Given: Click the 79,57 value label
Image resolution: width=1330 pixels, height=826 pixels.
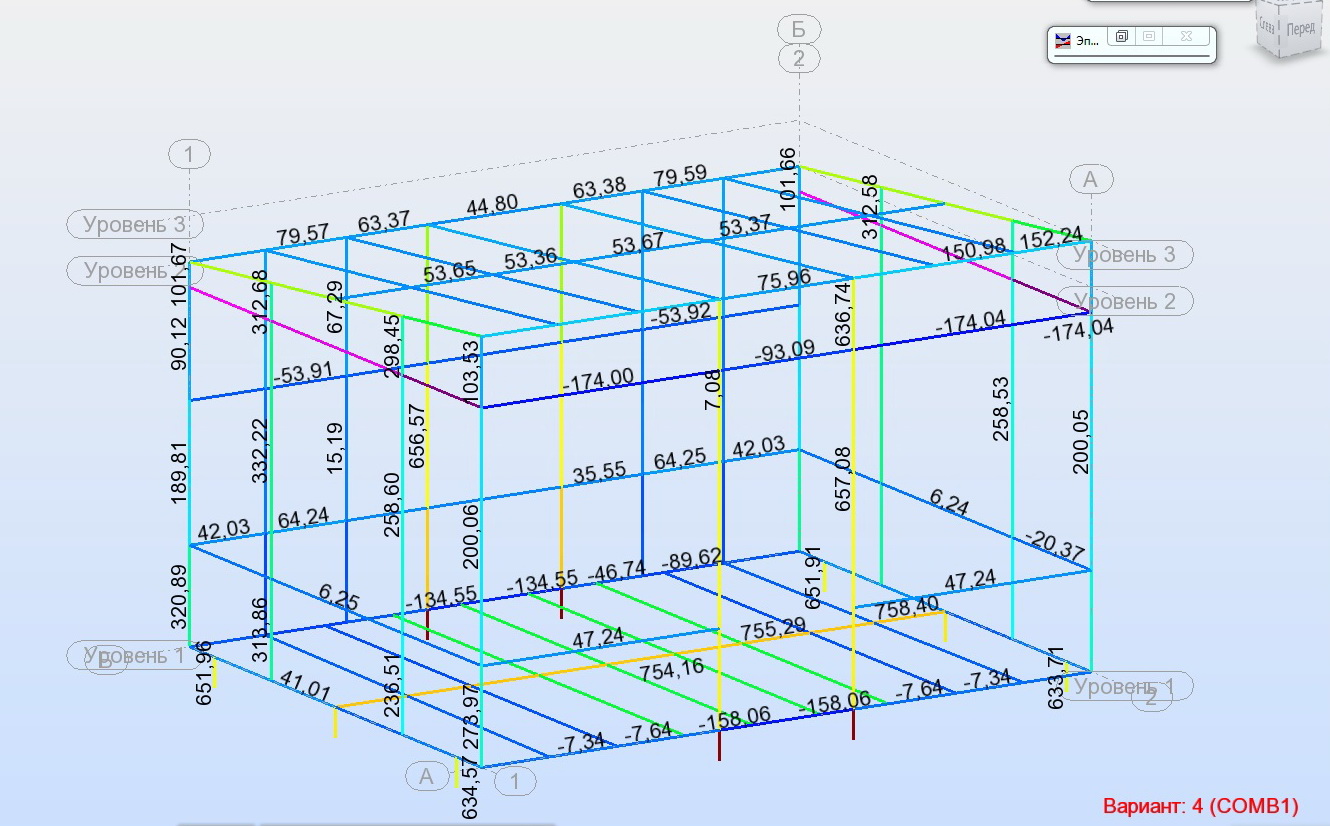Looking at the screenshot, I should [x=303, y=235].
